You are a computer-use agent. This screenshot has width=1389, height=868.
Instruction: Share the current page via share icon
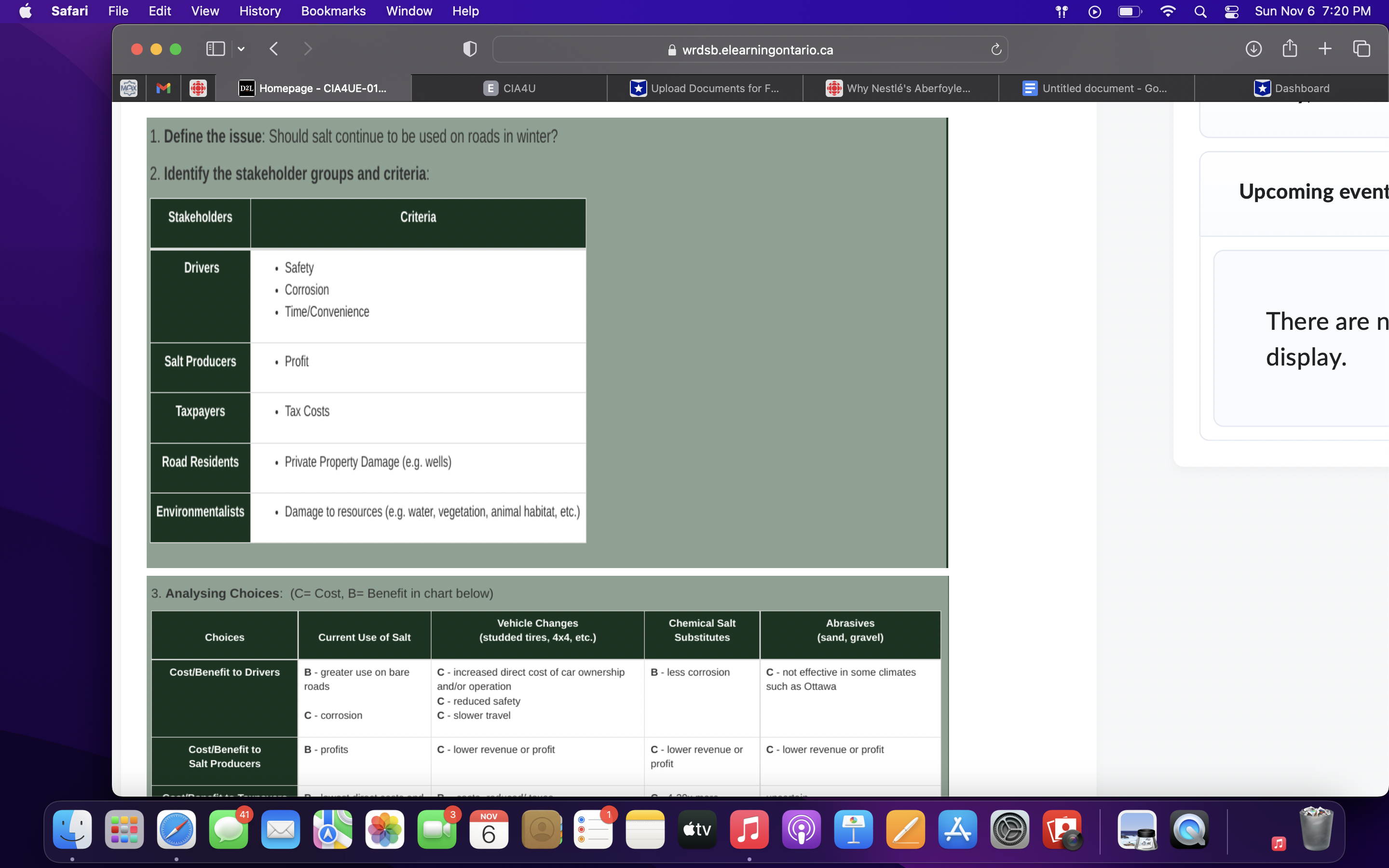pos(1290,49)
